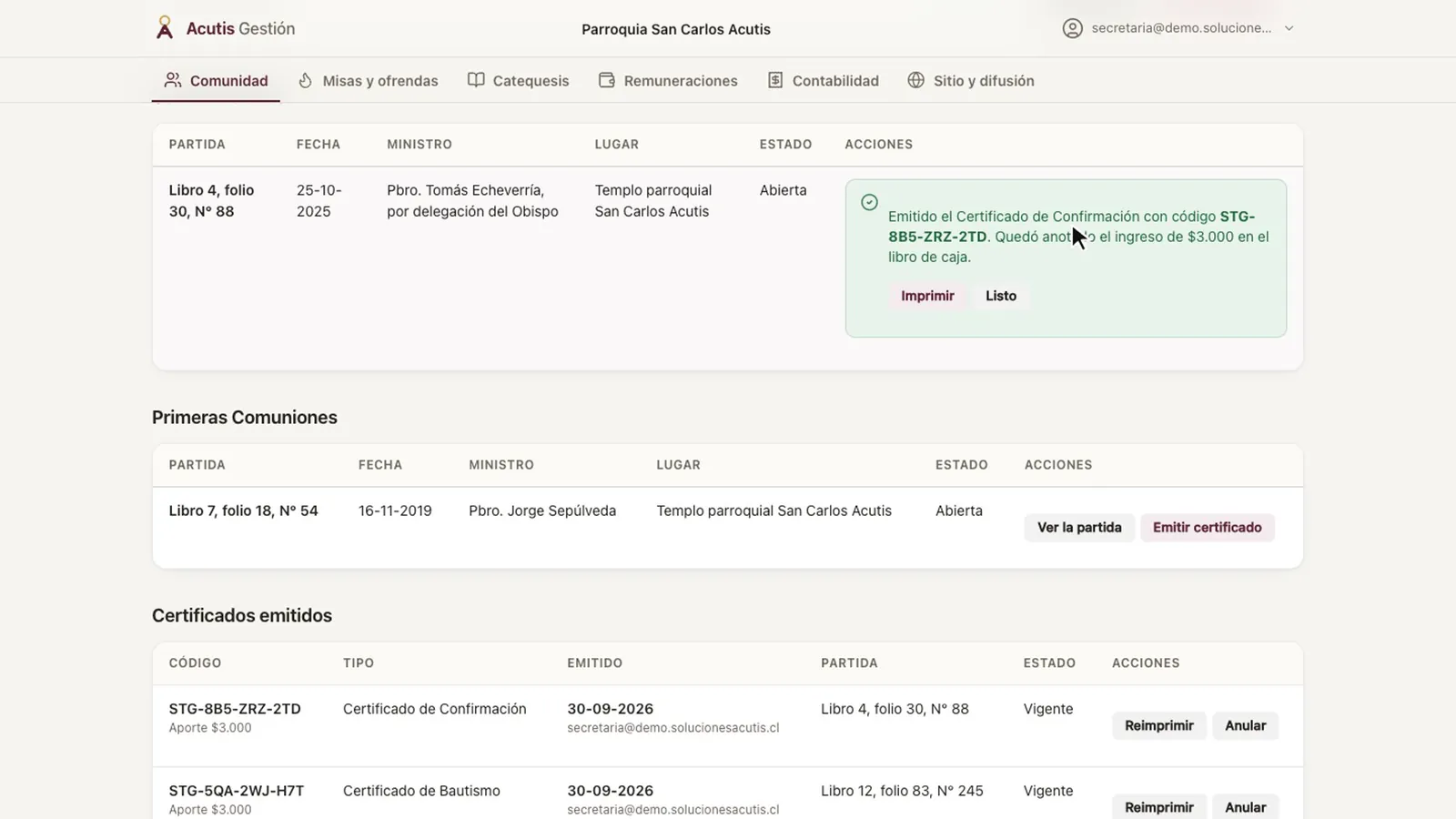The width and height of the screenshot is (1456, 819).
Task: Click the wallet icon for Remuneraciones
Action: pos(607,80)
